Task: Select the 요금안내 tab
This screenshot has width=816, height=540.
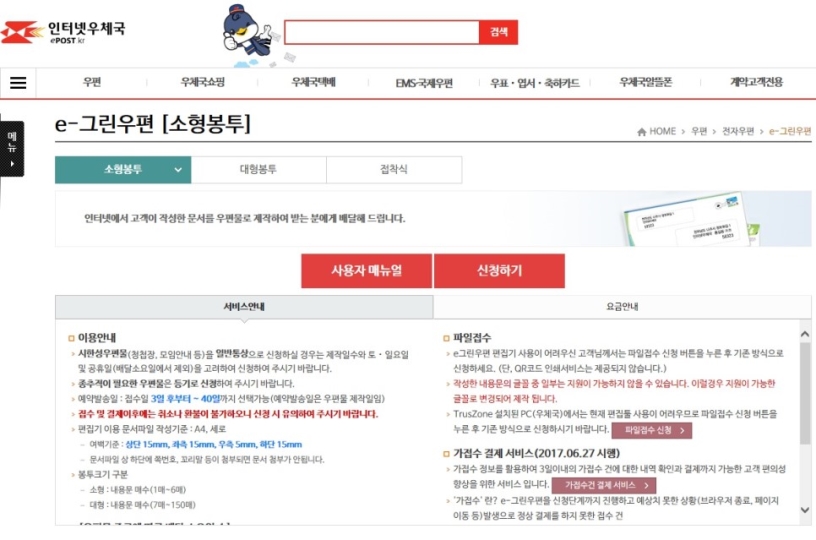Action: (622, 306)
